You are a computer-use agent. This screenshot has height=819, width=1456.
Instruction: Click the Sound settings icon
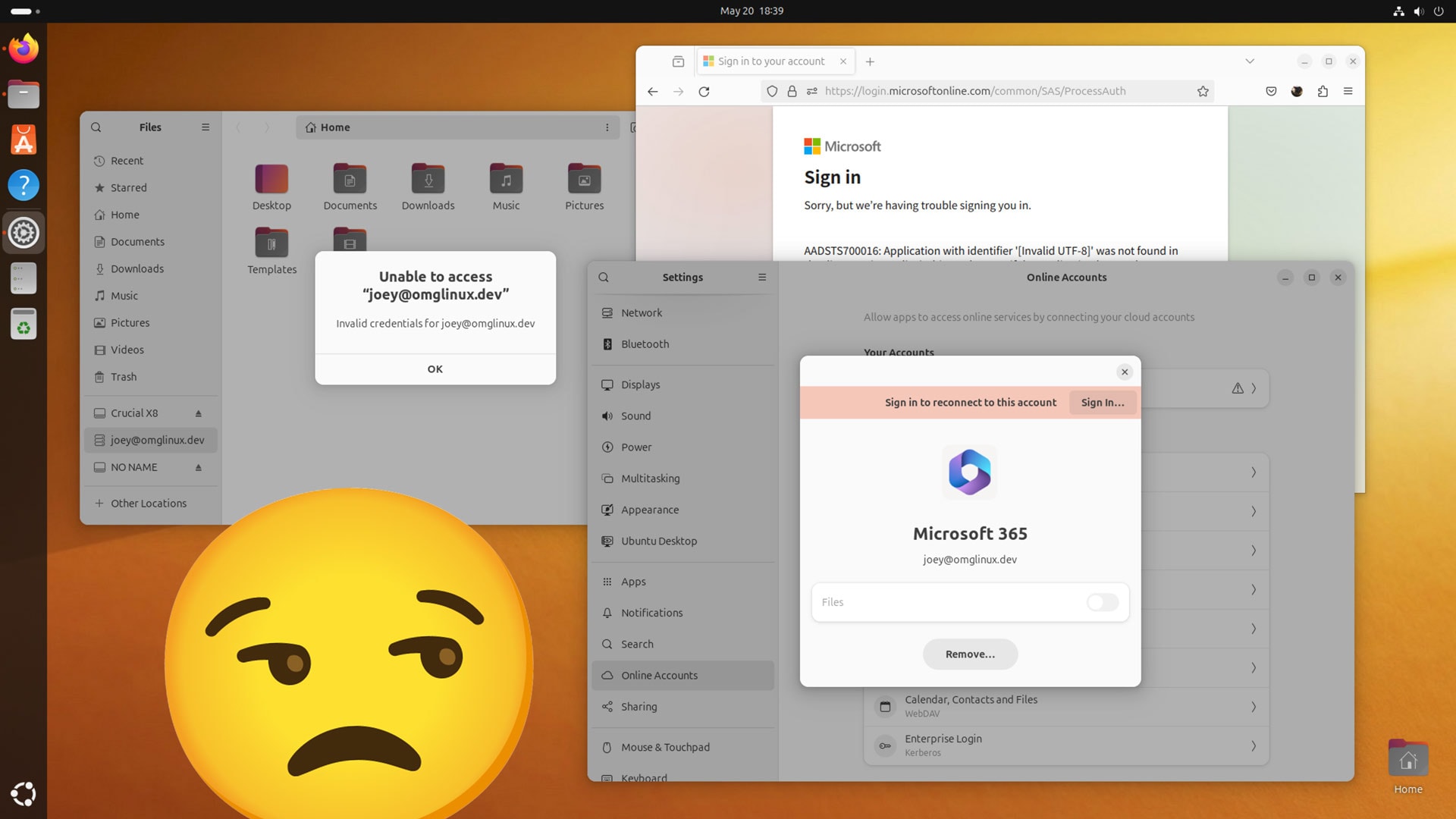tap(607, 415)
